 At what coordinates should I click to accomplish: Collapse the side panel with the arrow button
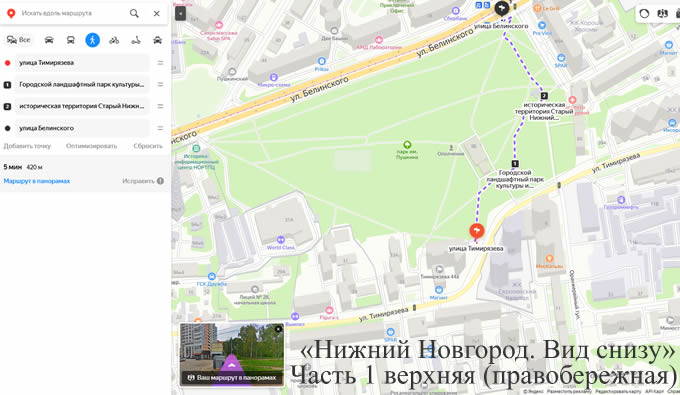click(180, 13)
